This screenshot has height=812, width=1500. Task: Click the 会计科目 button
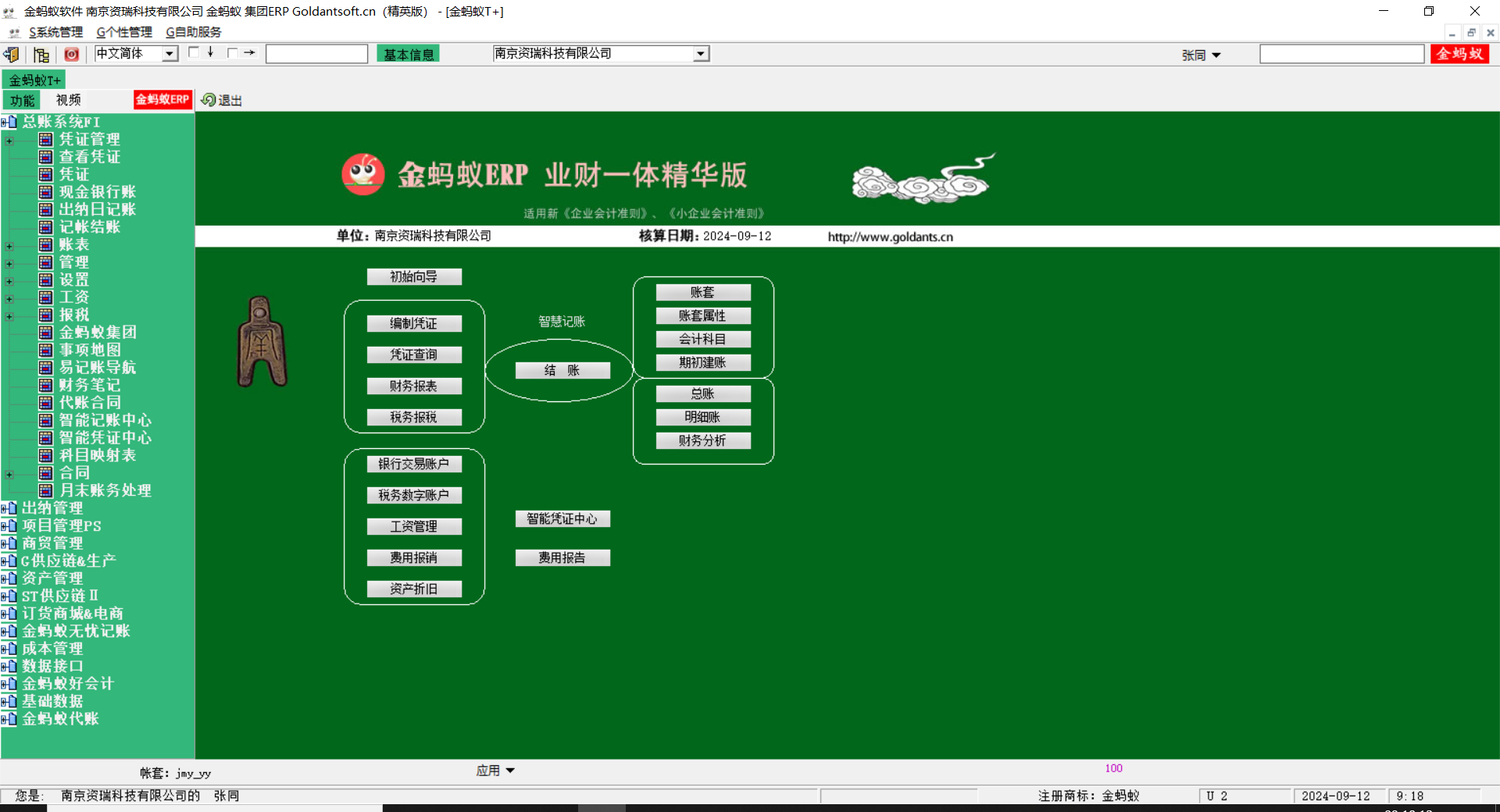(x=703, y=339)
